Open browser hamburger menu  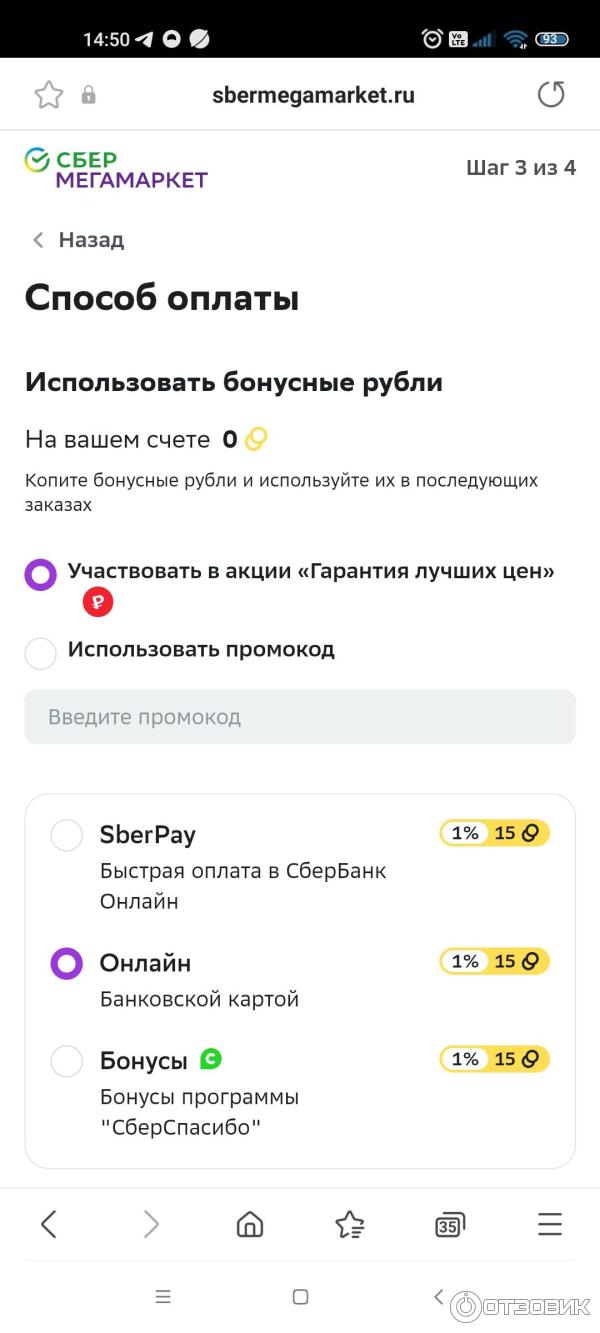pos(550,1224)
